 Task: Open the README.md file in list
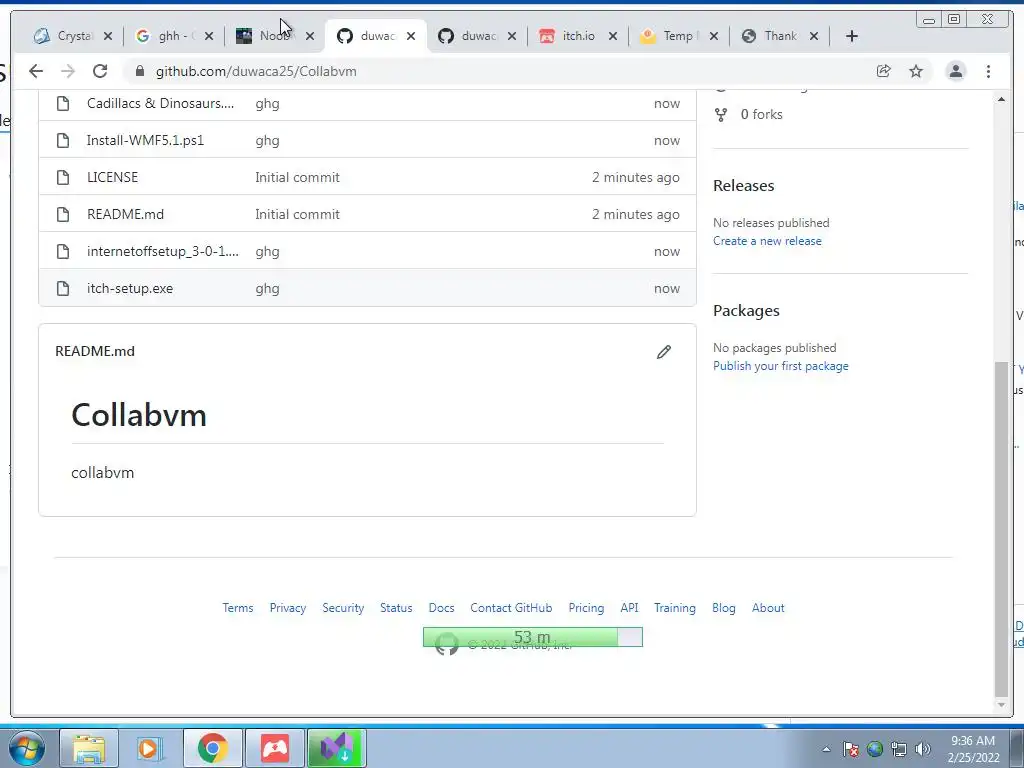[x=125, y=214]
